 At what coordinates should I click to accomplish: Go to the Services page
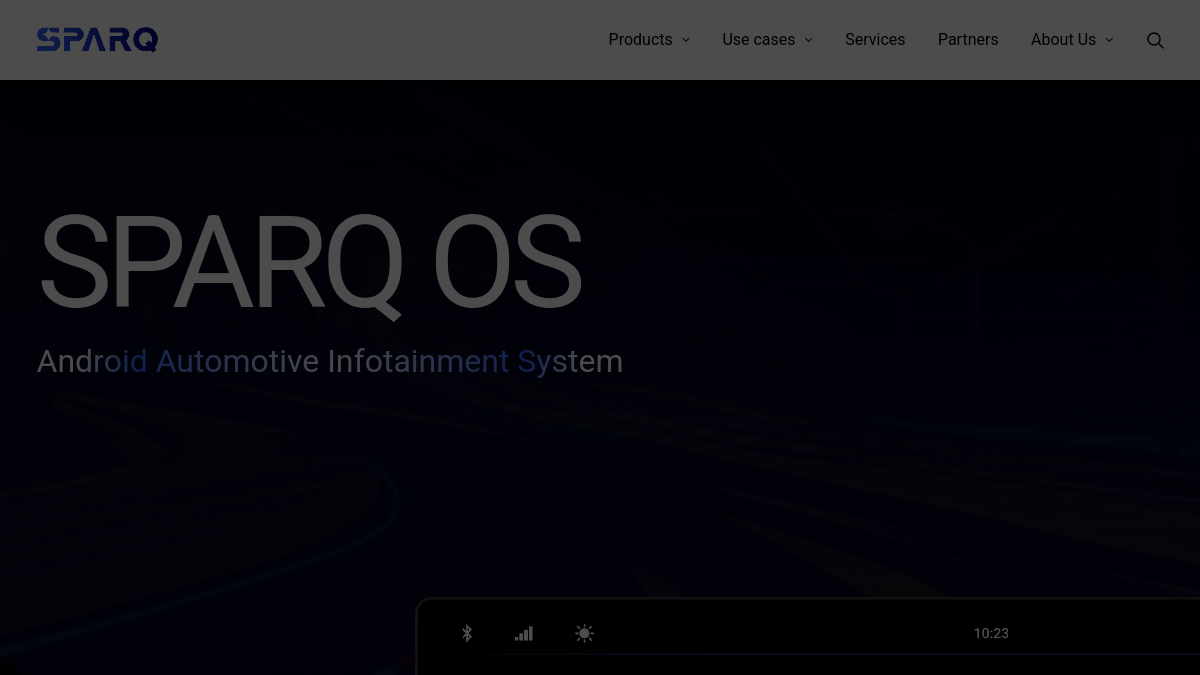[875, 40]
